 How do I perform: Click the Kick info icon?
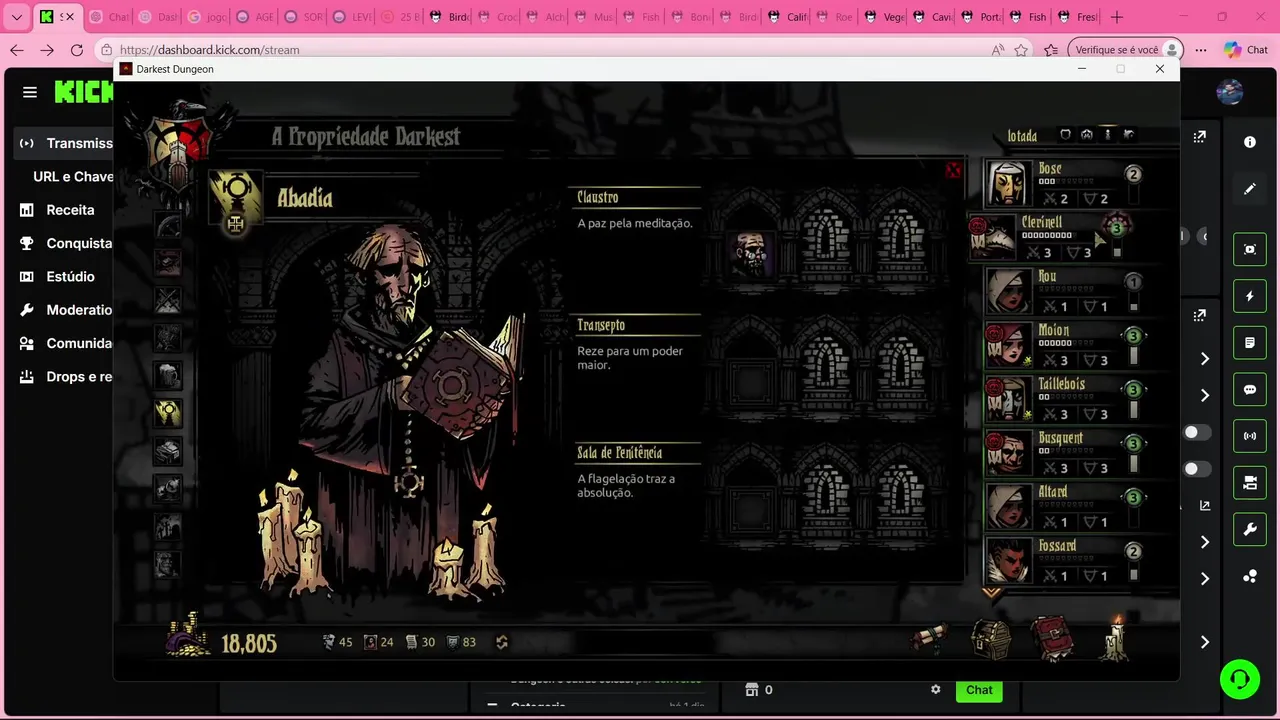(1250, 142)
